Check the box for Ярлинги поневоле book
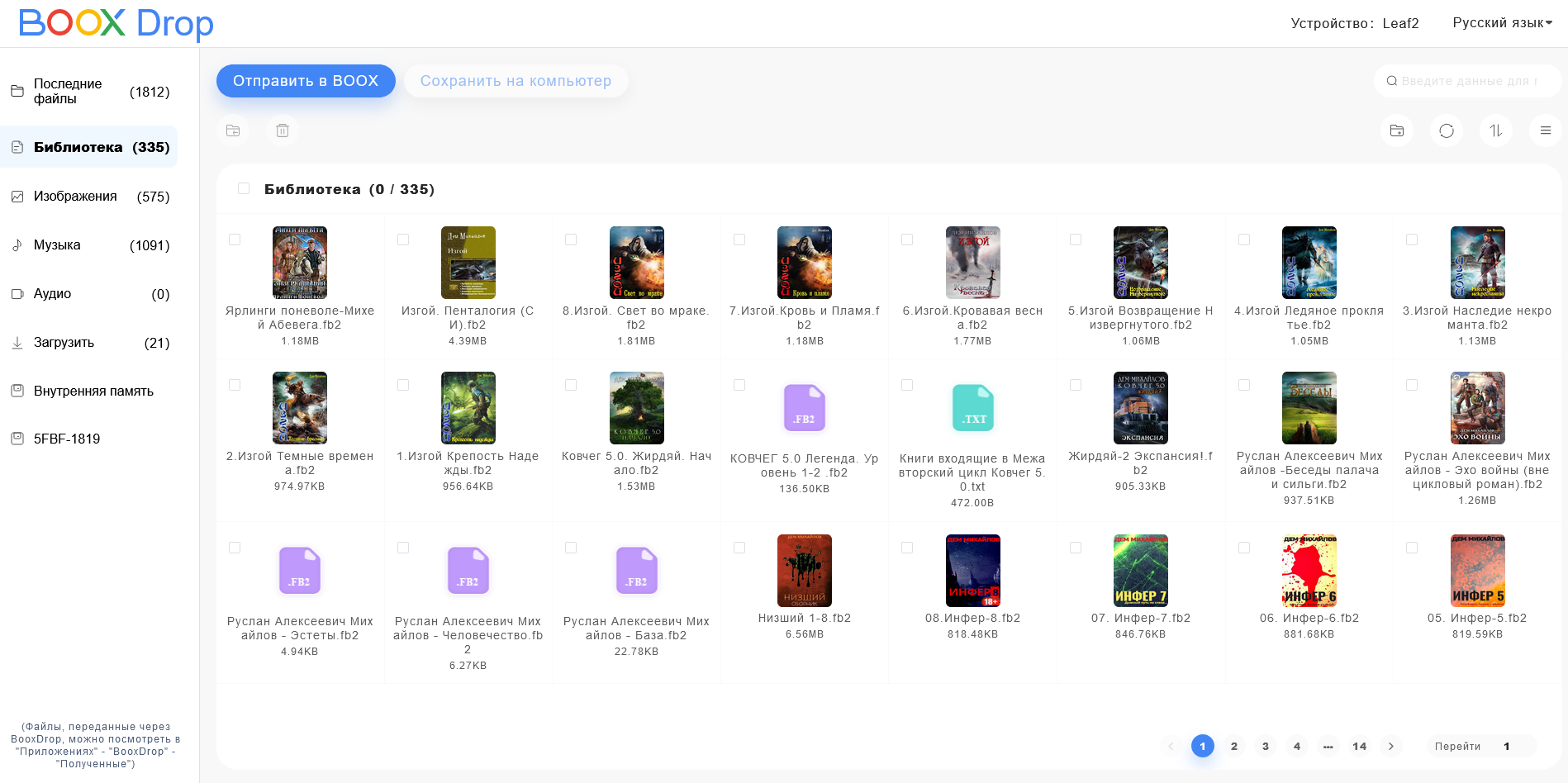This screenshot has width=1568, height=783. [x=235, y=240]
